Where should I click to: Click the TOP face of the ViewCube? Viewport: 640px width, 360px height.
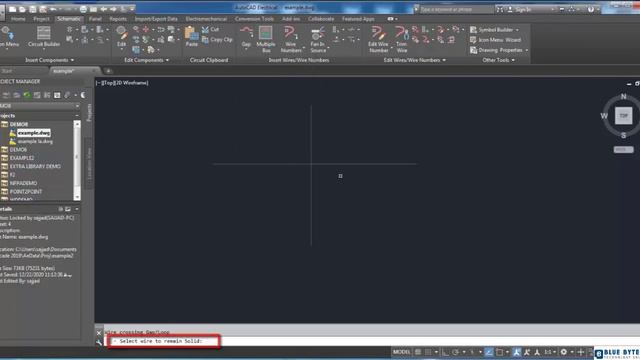pos(623,116)
